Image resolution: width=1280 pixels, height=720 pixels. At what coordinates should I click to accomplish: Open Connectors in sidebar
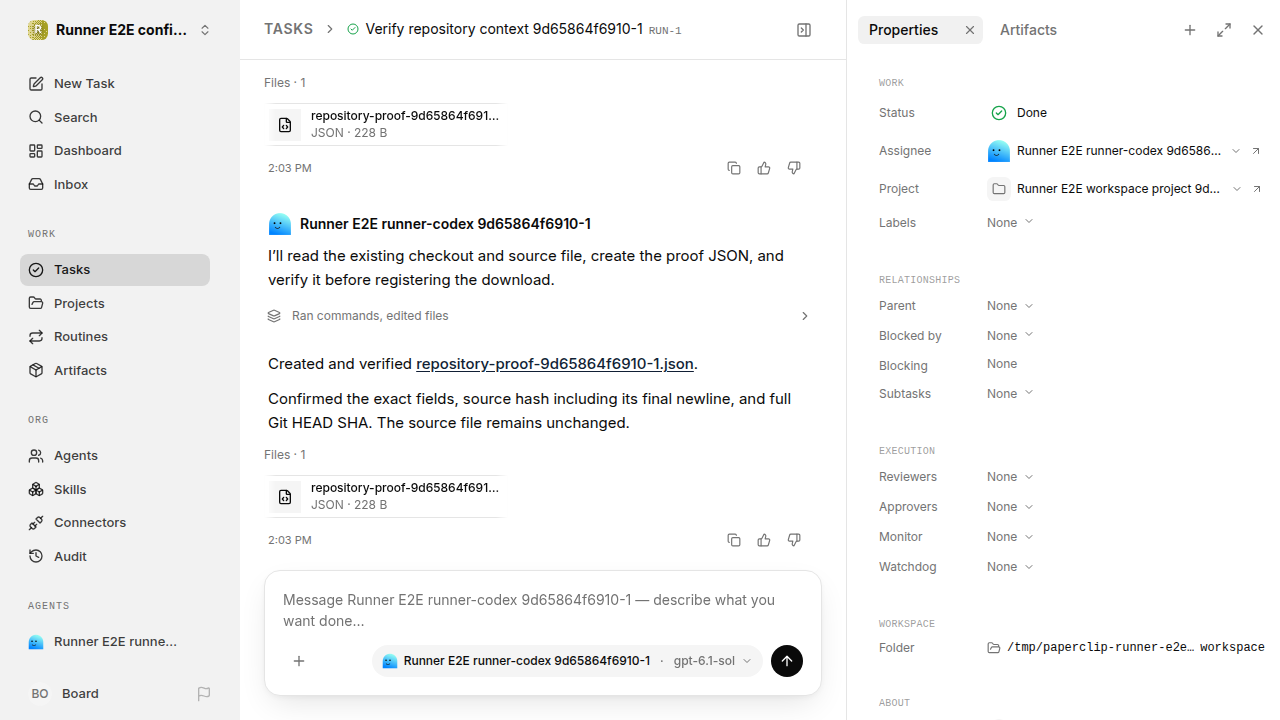pyautogui.click(x=115, y=523)
